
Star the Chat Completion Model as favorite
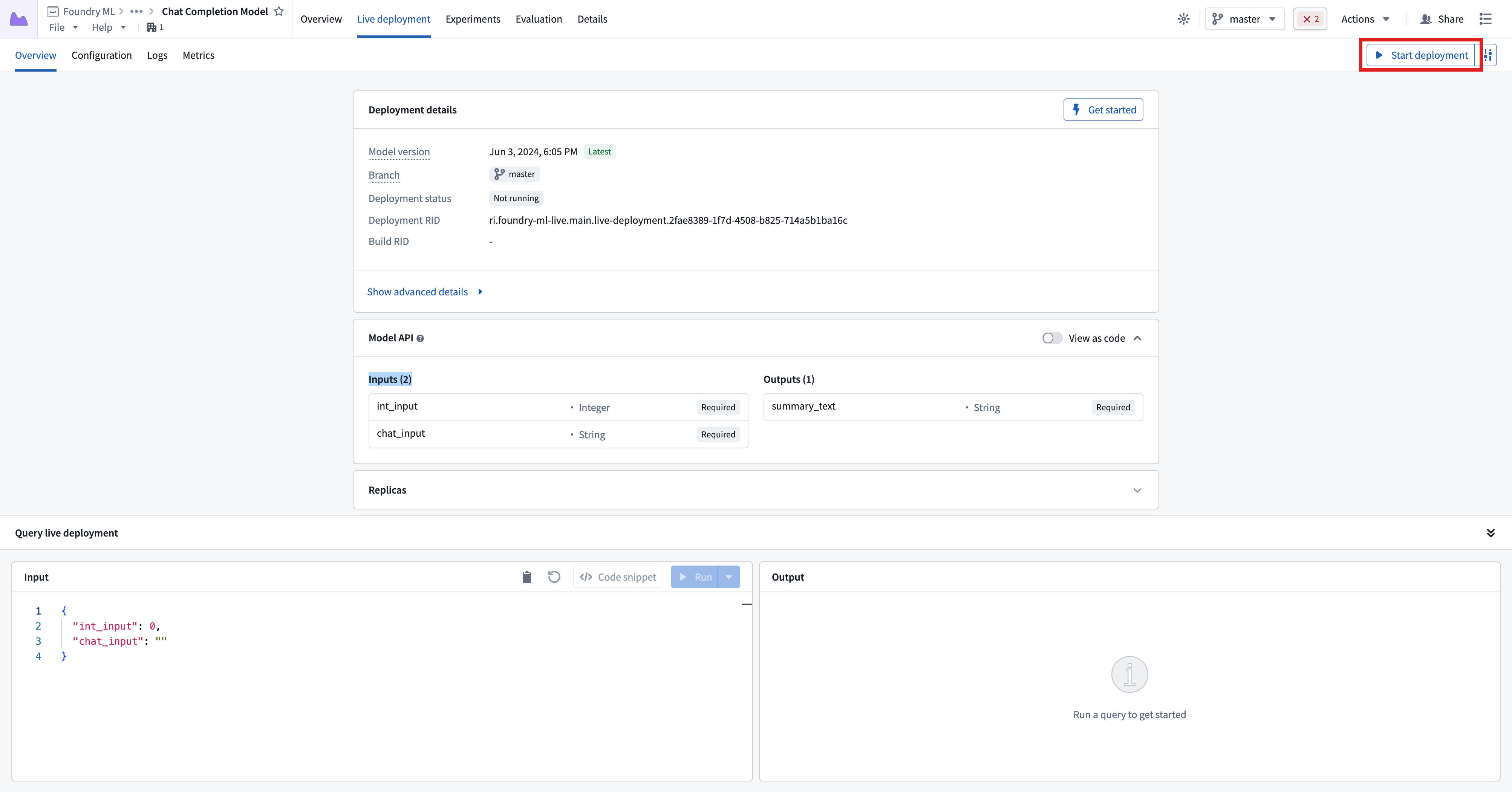tap(279, 11)
